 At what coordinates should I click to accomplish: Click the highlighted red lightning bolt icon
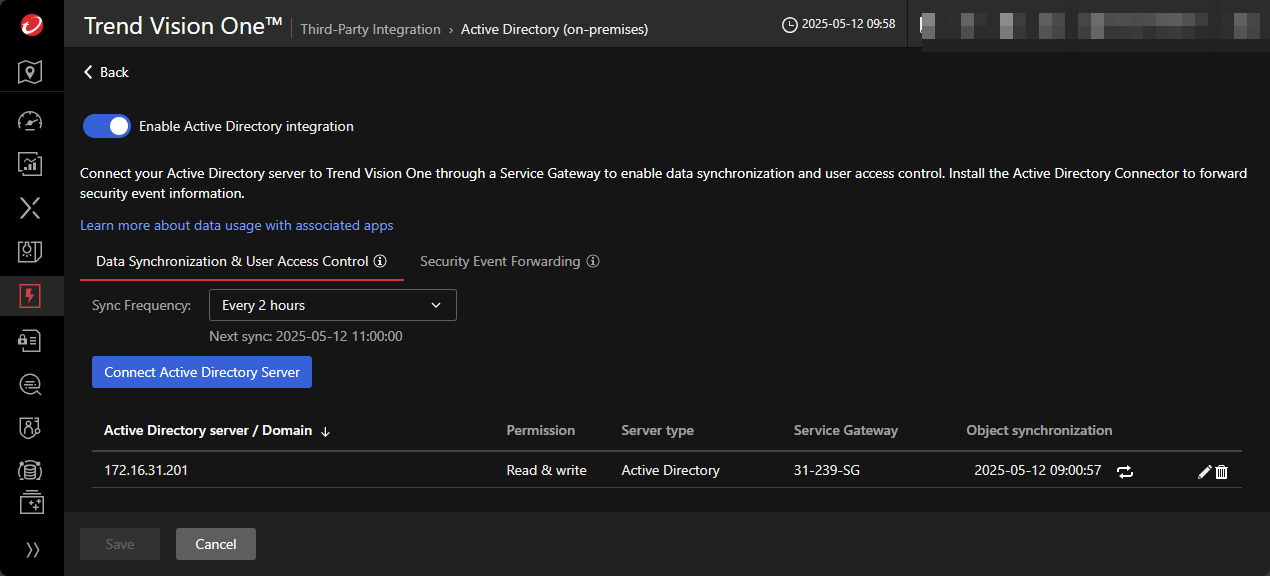coord(31,296)
